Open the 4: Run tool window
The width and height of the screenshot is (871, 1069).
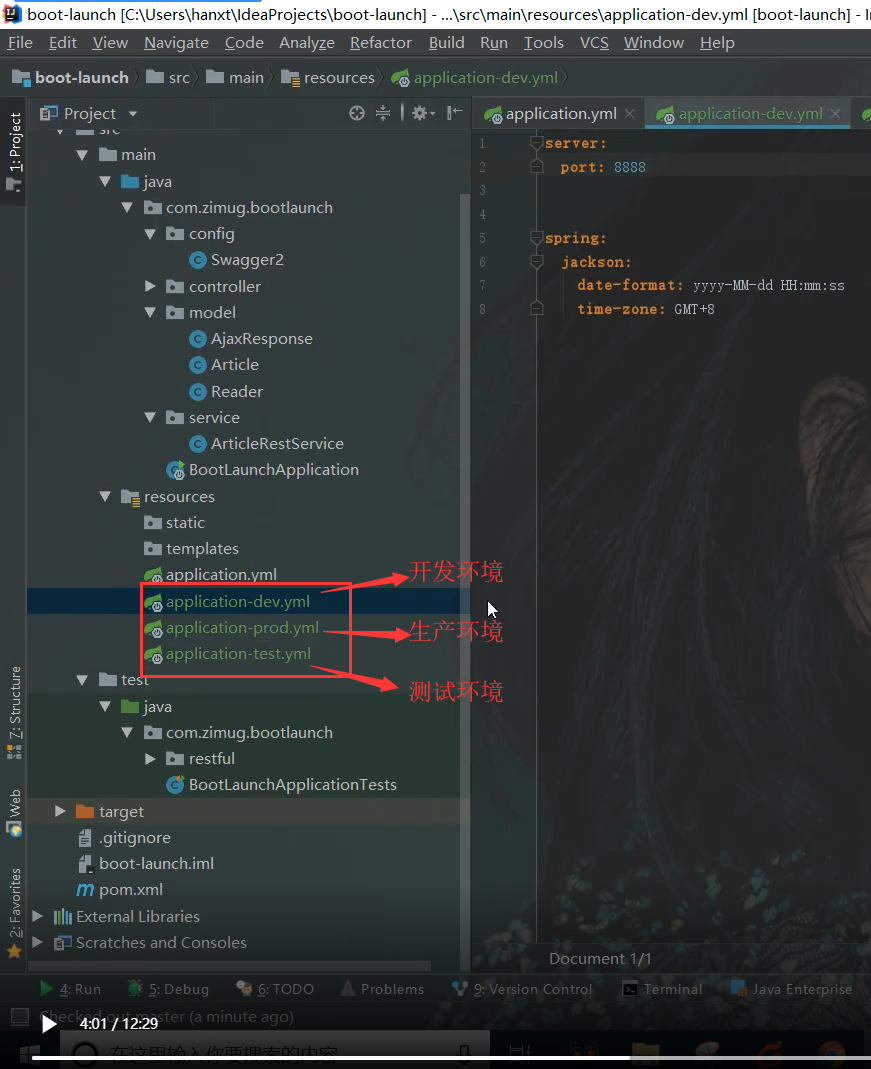point(70,989)
